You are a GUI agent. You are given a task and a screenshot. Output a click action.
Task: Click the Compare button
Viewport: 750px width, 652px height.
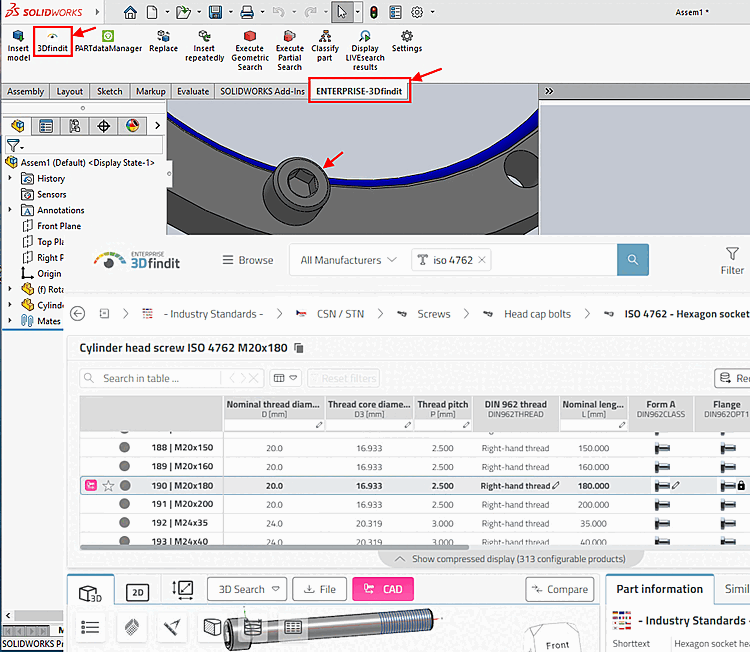(x=560, y=589)
